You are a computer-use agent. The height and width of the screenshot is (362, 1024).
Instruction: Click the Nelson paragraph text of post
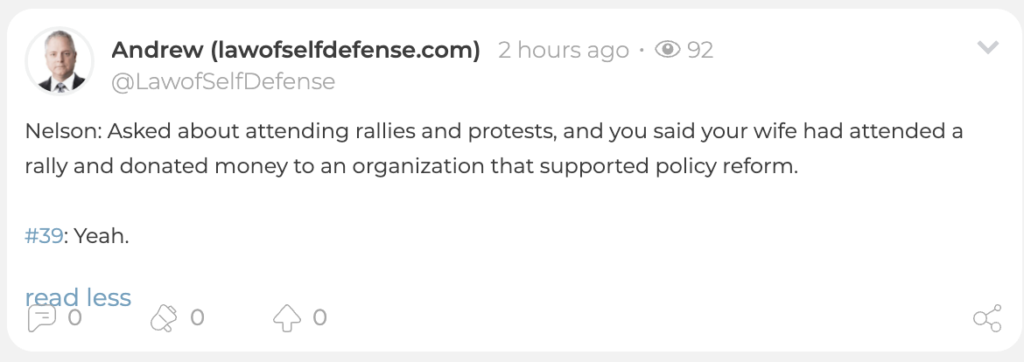point(494,148)
